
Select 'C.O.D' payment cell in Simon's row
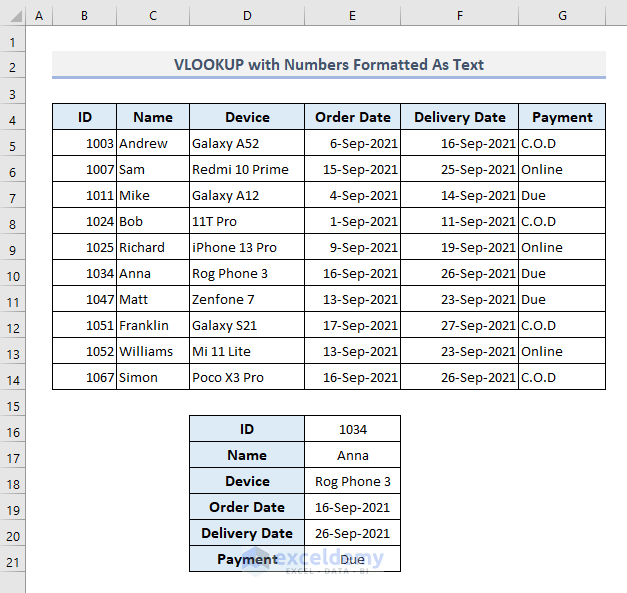pos(562,377)
